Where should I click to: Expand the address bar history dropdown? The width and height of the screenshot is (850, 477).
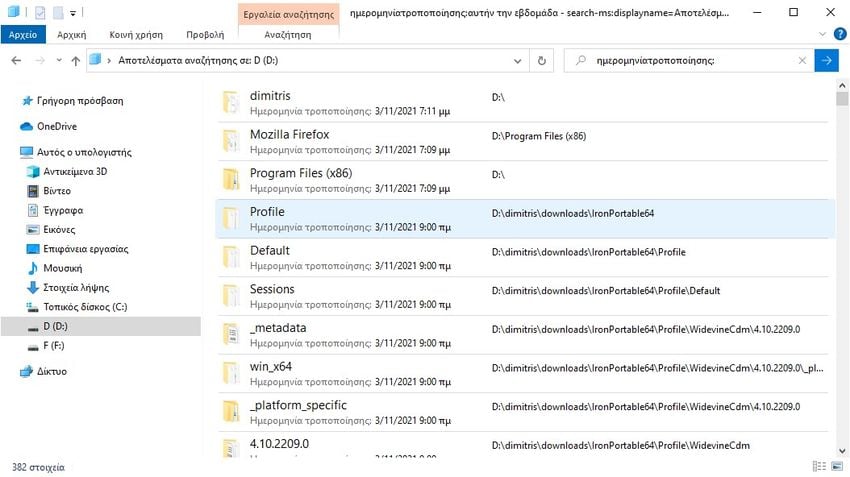(520, 60)
